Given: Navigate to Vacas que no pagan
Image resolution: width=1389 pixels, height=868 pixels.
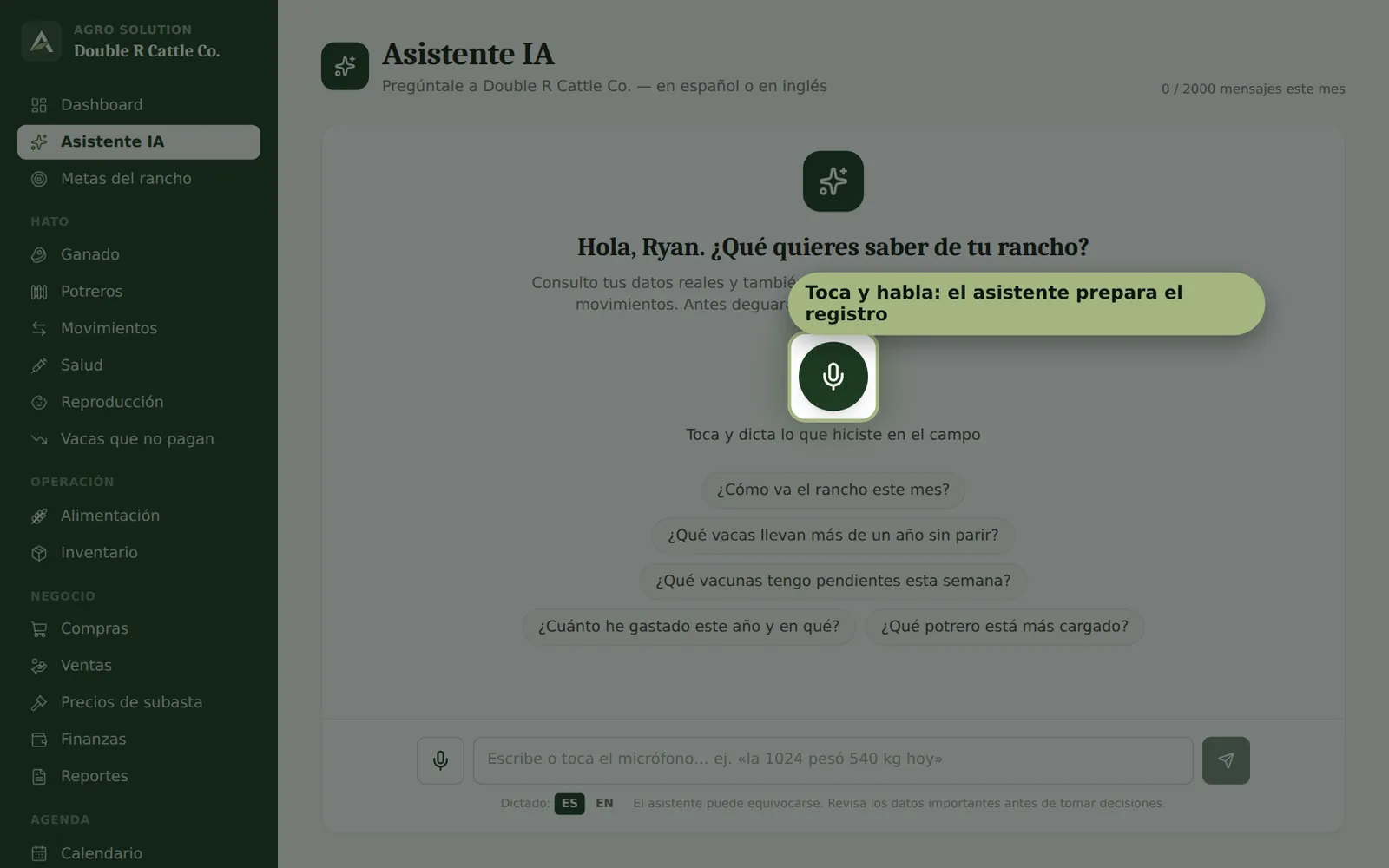Looking at the screenshot, I should [x=139, y=439].
